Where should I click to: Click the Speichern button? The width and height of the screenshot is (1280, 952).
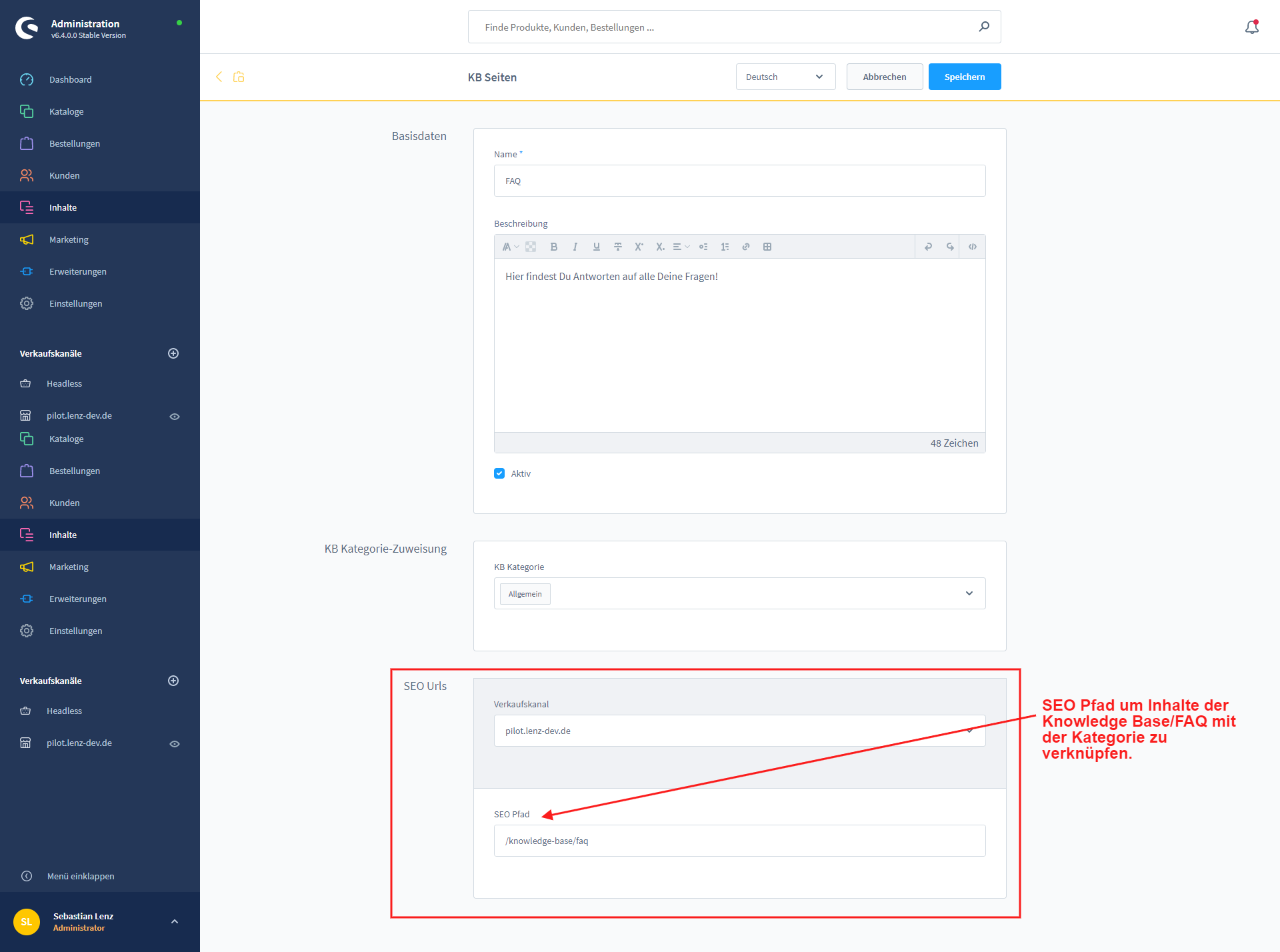[964, 77]
